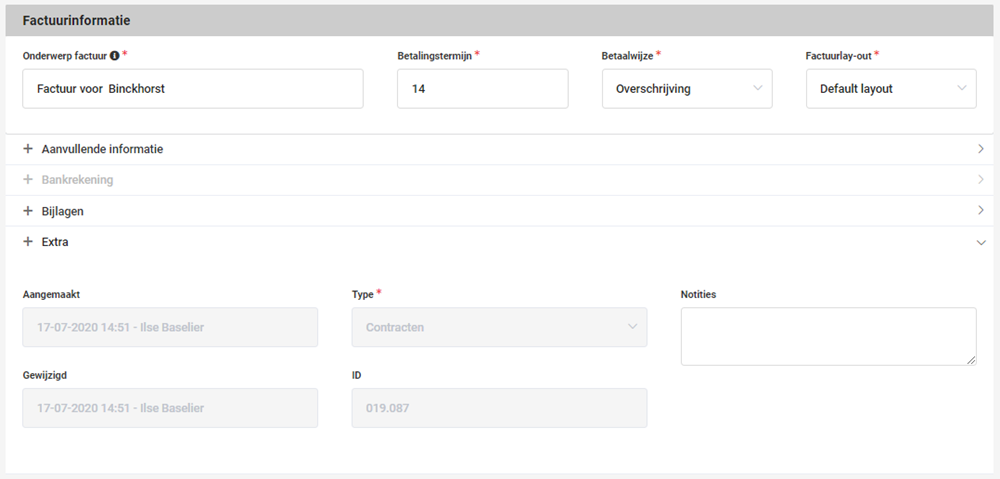Expand the Bijlagen section with its chevron
Viewport: 1000px width, 479px height.
click(981, 210)
